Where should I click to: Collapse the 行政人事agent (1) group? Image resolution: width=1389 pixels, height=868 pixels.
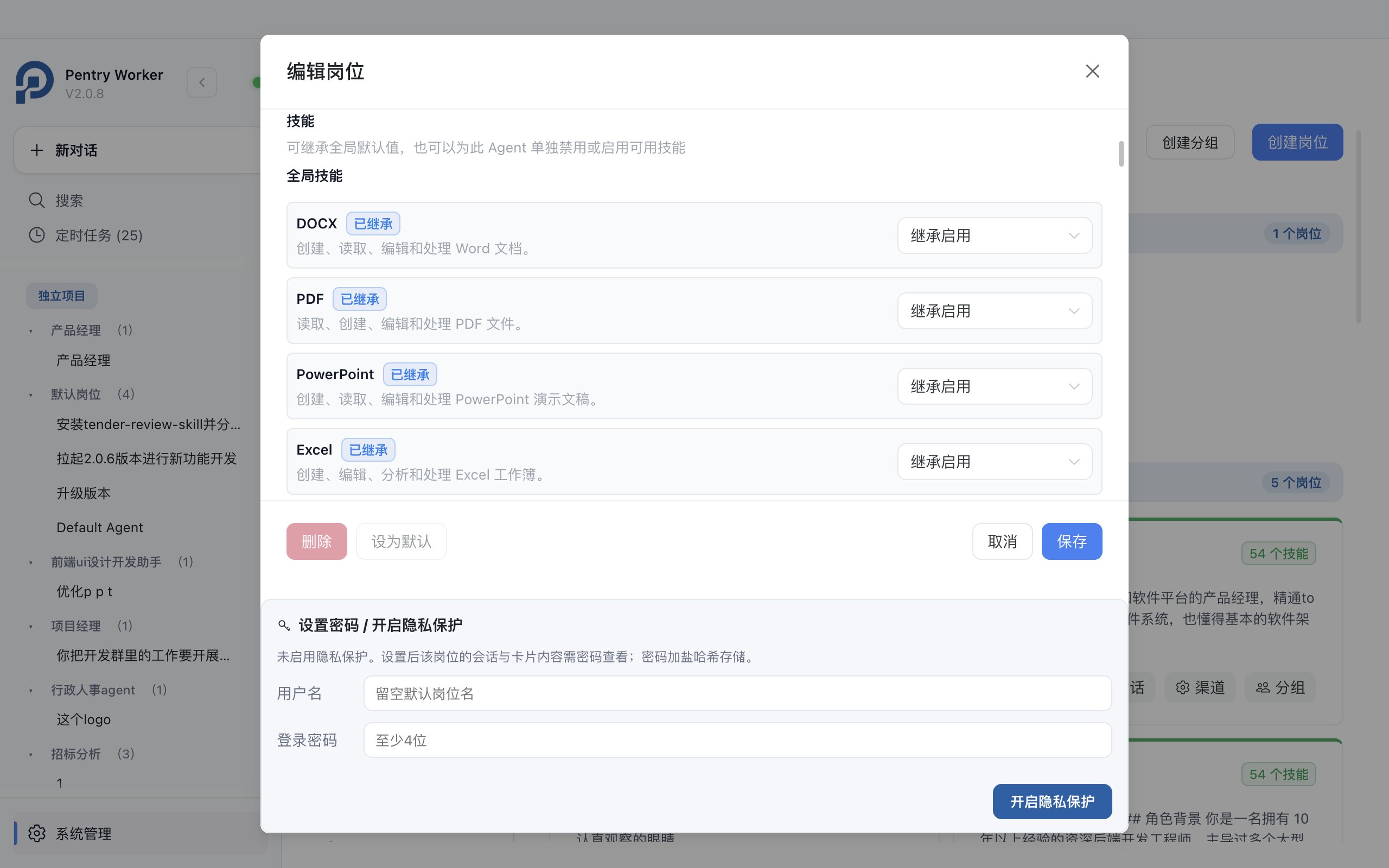point(31,691)
